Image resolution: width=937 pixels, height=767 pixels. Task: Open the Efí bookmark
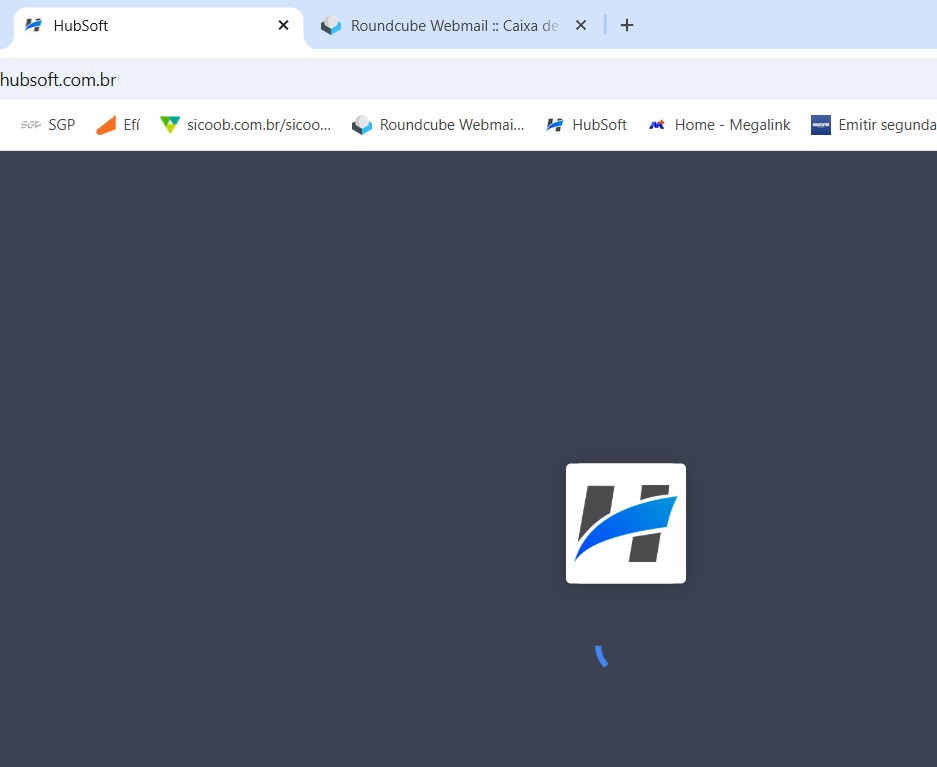click(x=118, y=125)
